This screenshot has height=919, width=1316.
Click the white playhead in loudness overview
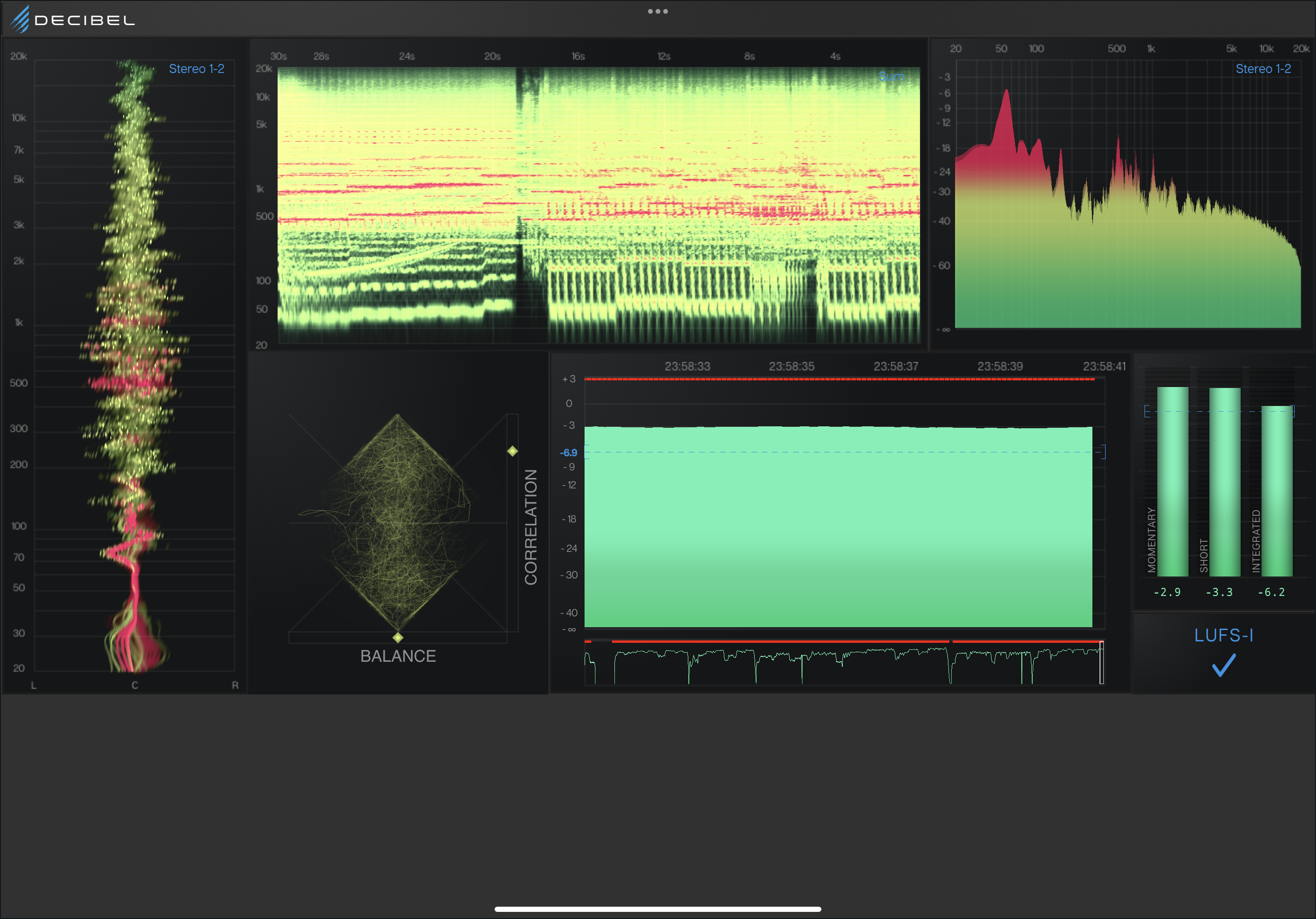point(1101,663)
